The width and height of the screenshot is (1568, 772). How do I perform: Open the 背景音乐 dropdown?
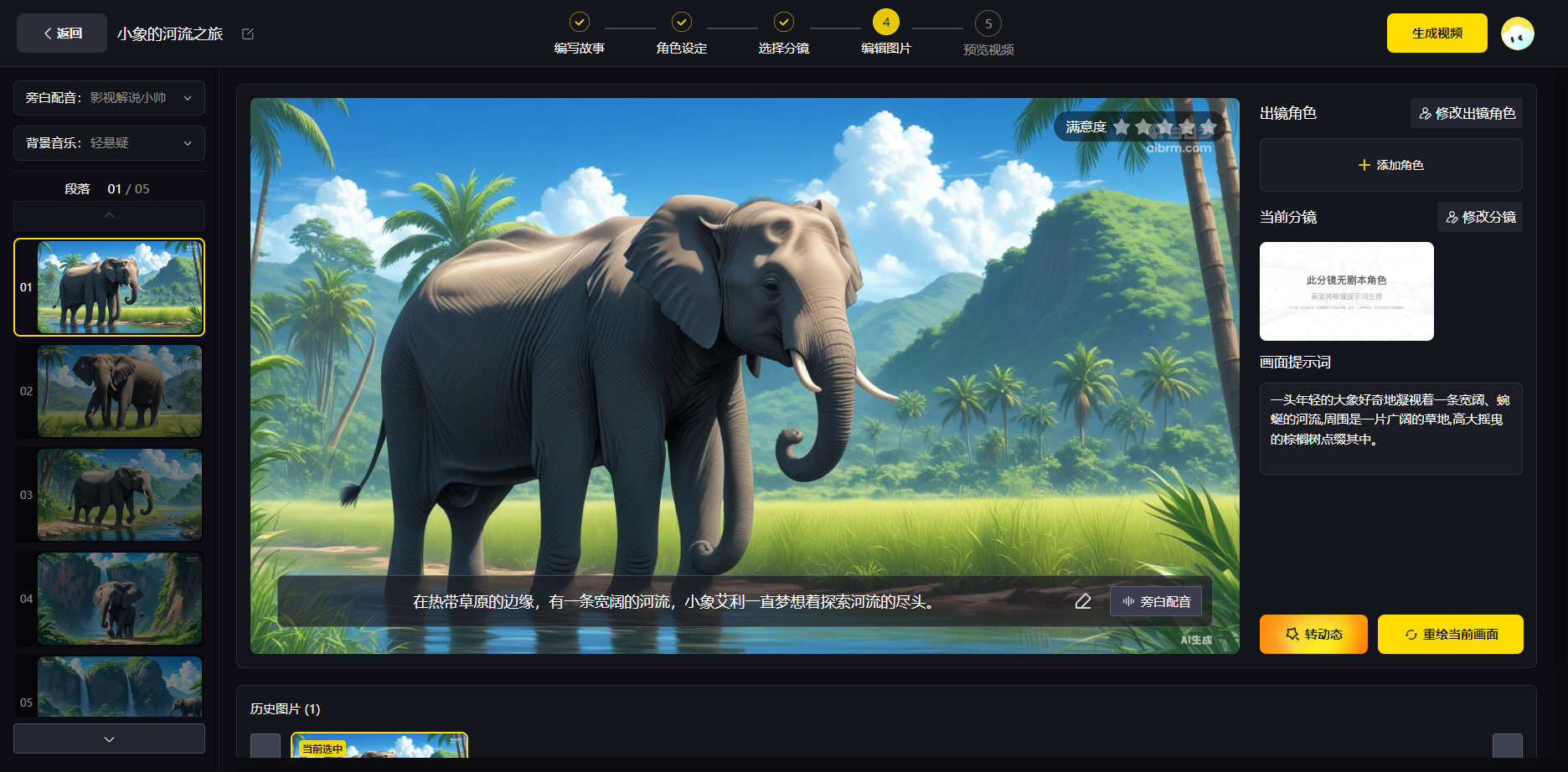pos(109,143)
